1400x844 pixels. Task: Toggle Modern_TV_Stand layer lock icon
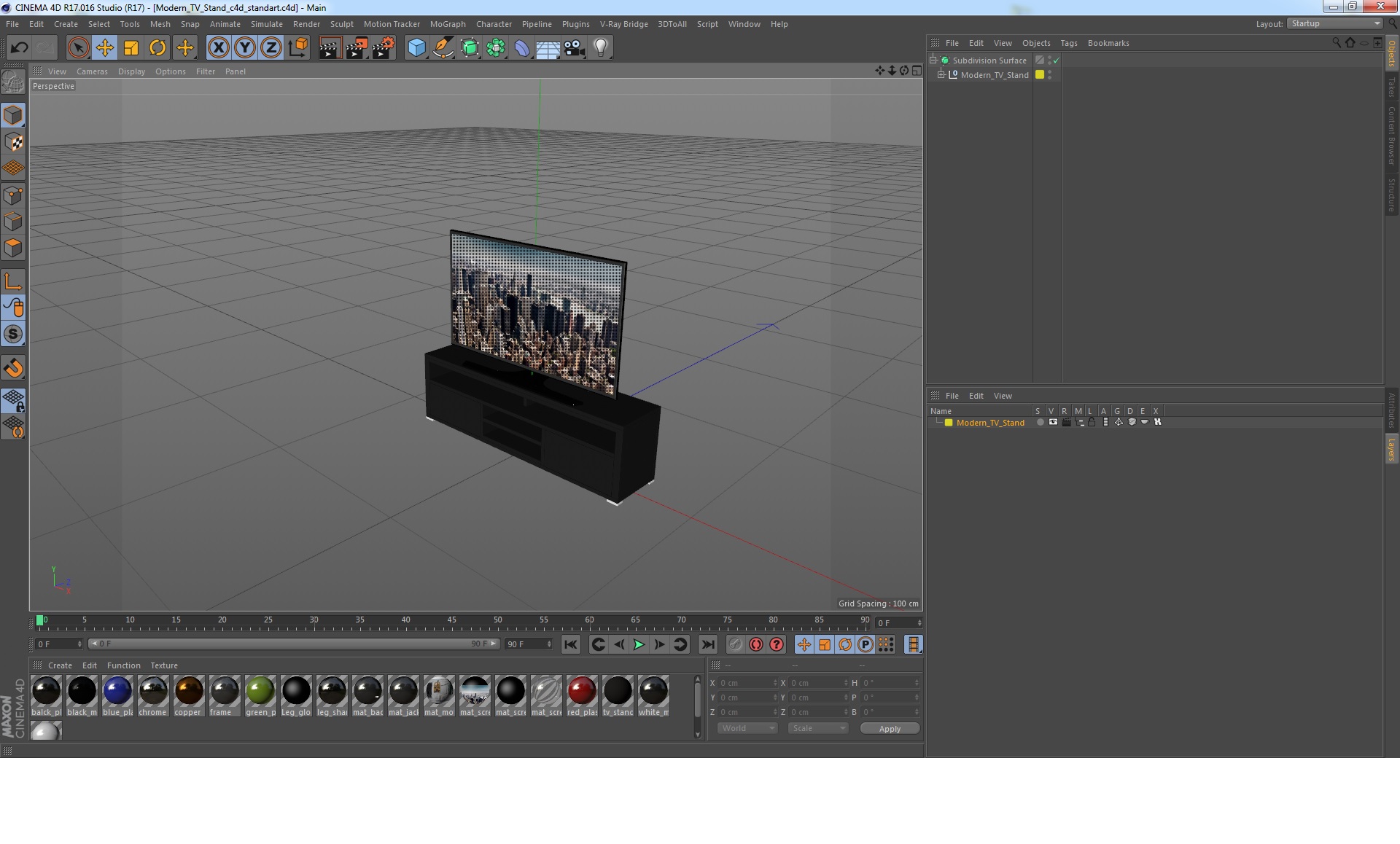(1092, 422)
